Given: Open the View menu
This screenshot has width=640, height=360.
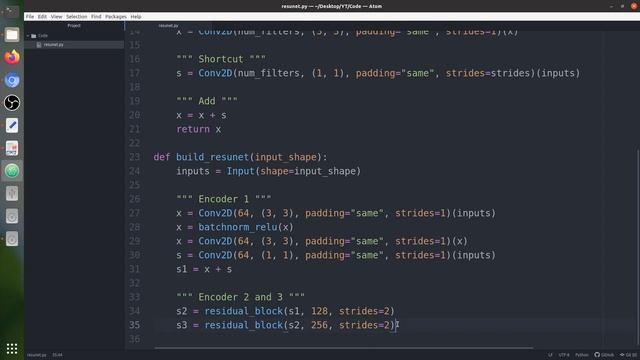Looking at the screenshot, I should [x=56, y=17].
